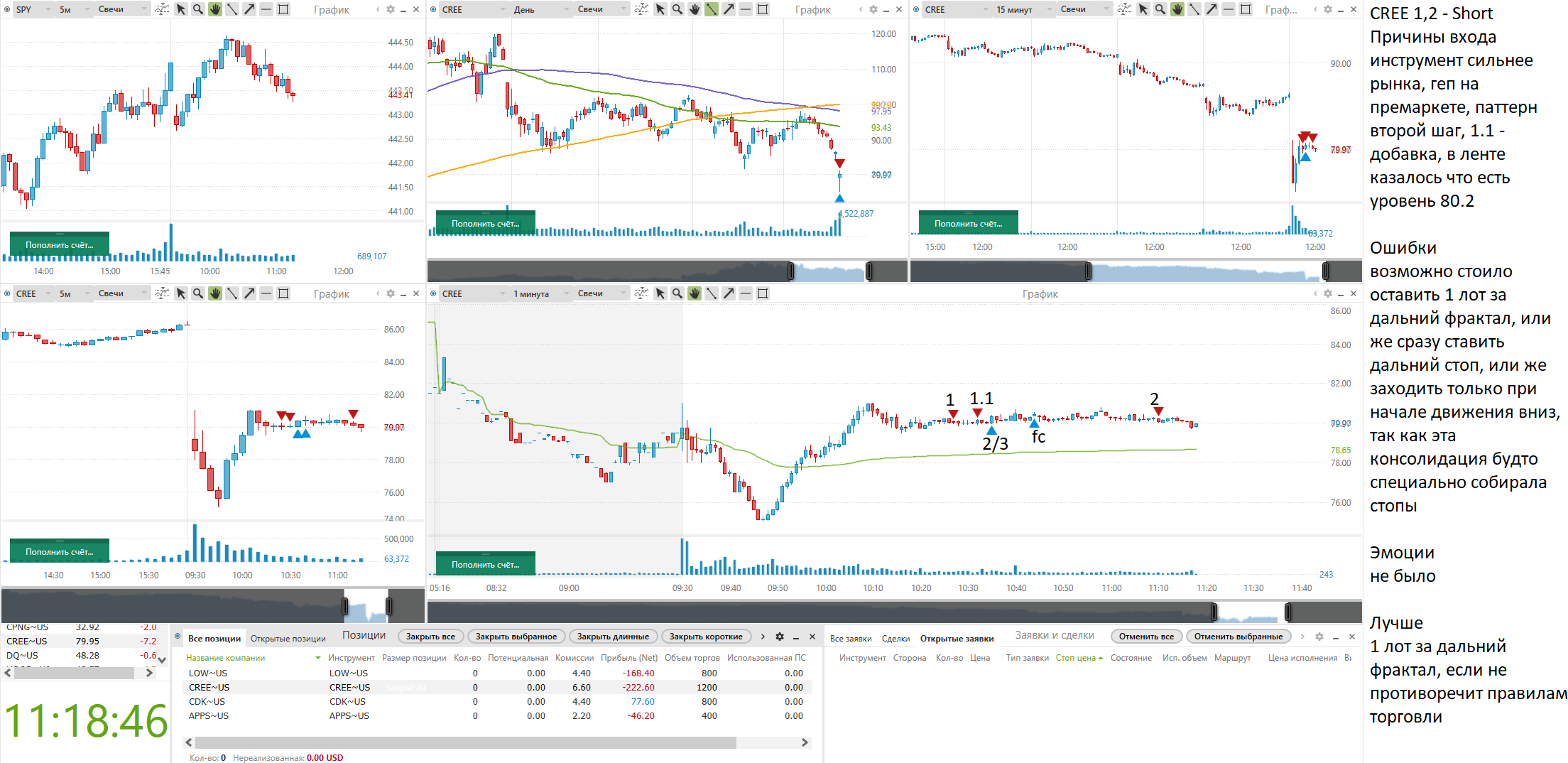
Task: Click Закрыть выбранное button
Action: pos(516,637)
